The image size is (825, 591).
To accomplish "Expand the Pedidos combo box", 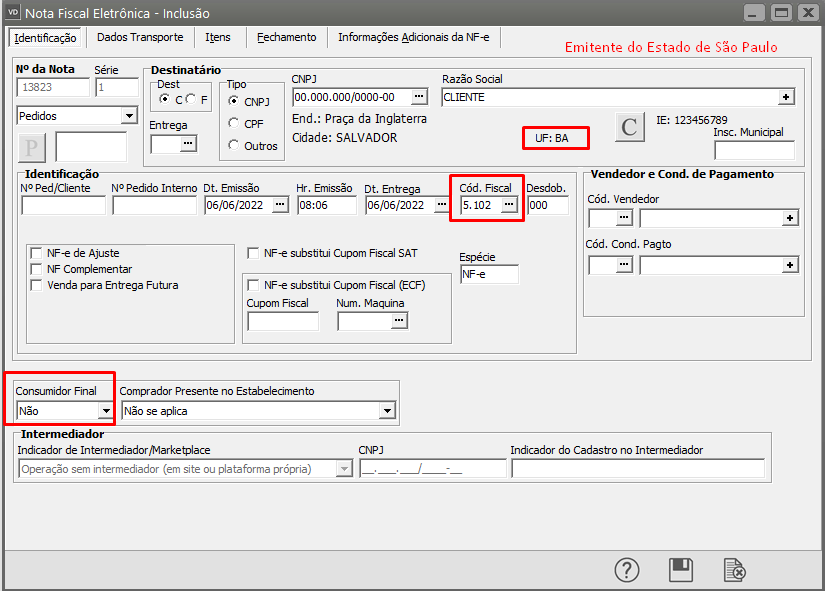I will [x=128, y=116].
